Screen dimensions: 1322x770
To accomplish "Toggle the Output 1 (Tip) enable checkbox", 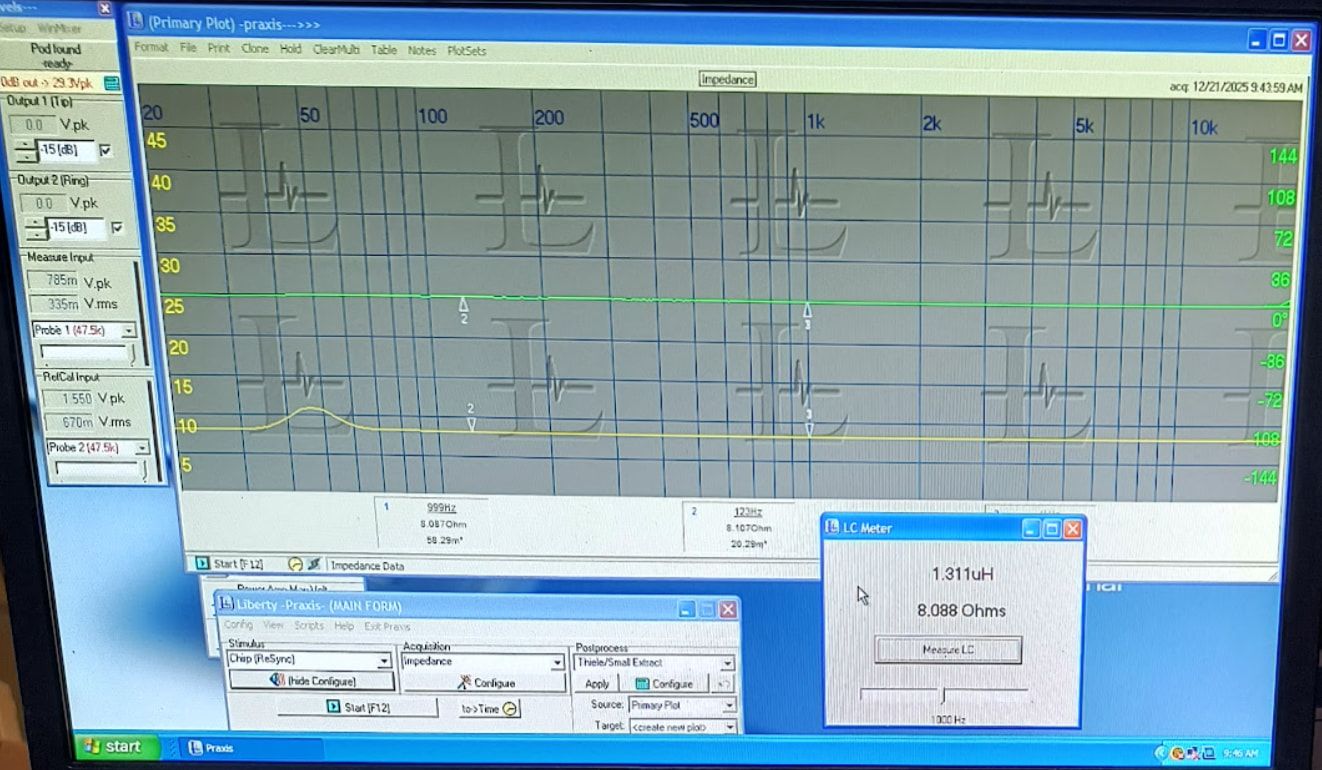I will click(x=106, y=151).
